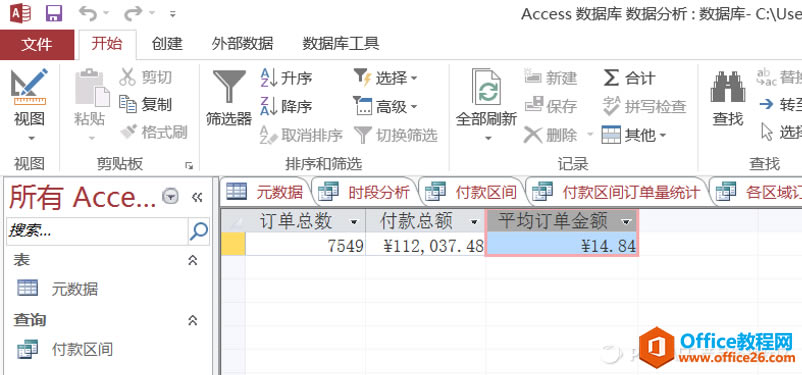Open the 其他 records dropdown
This screenshot has width=802, height=375.
point(634,135)
